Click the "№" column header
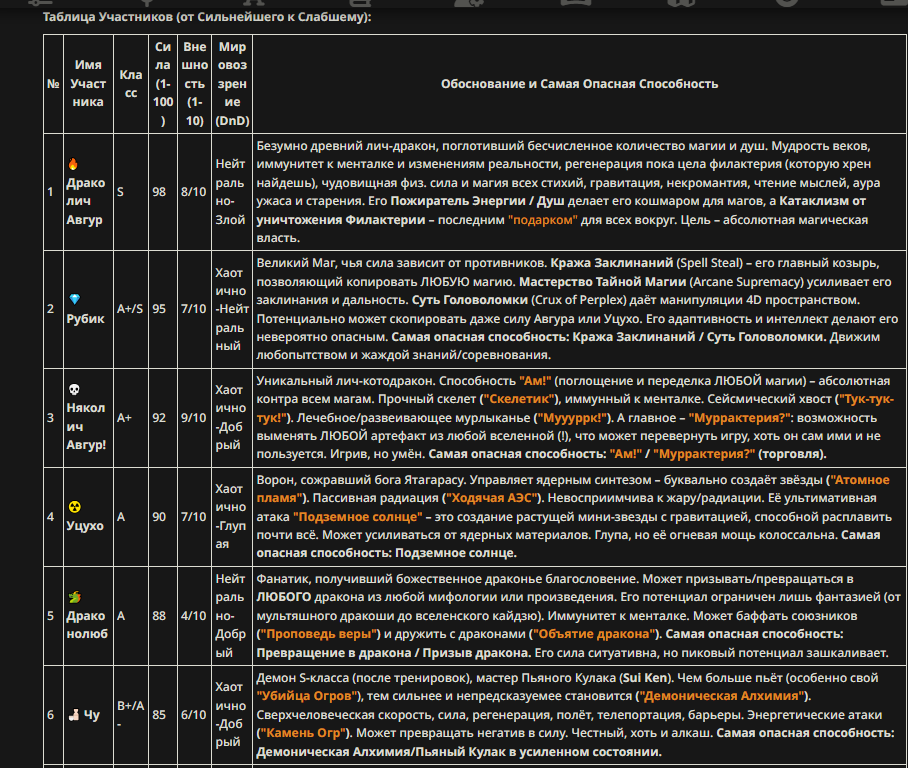908x768 pixels. pyautogui.click(x=53, y=84)
